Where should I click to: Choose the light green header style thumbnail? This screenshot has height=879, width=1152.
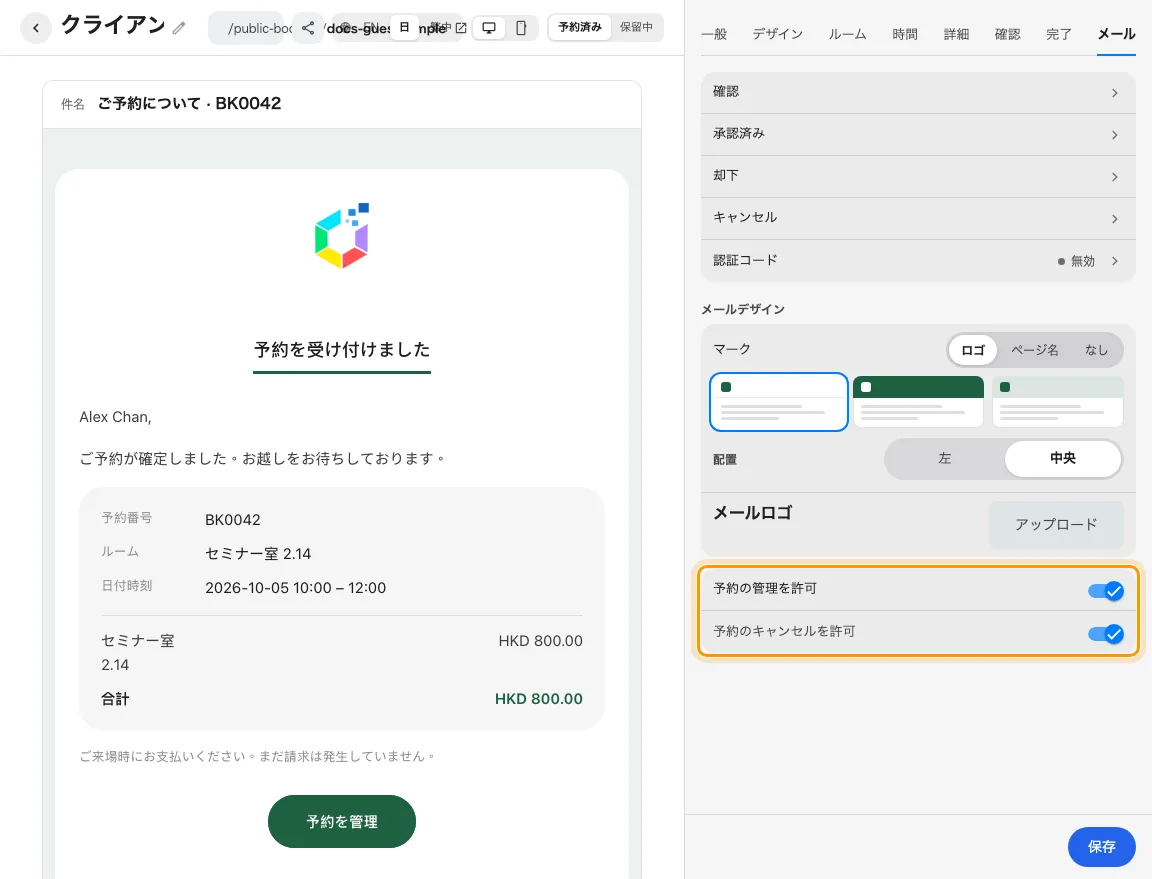click(1057, 401)
